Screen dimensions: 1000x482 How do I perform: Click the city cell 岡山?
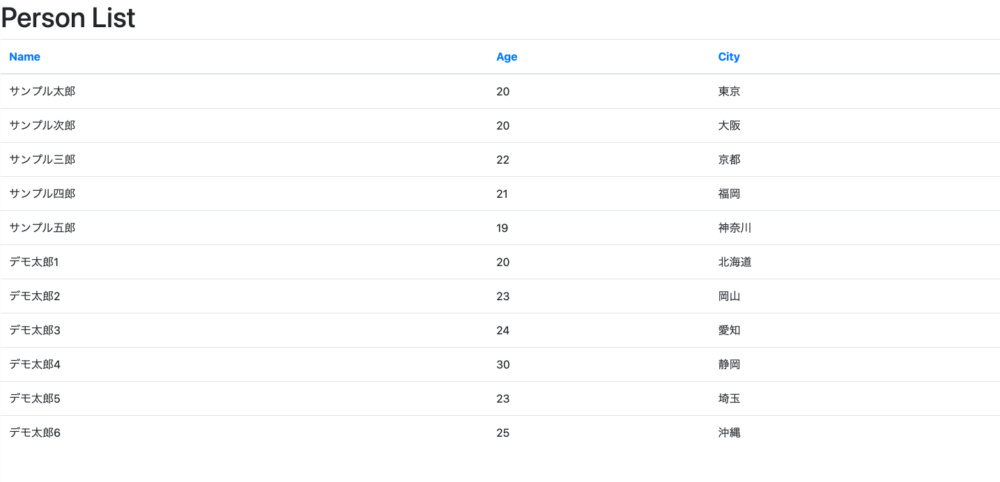[x=729, y=296]
